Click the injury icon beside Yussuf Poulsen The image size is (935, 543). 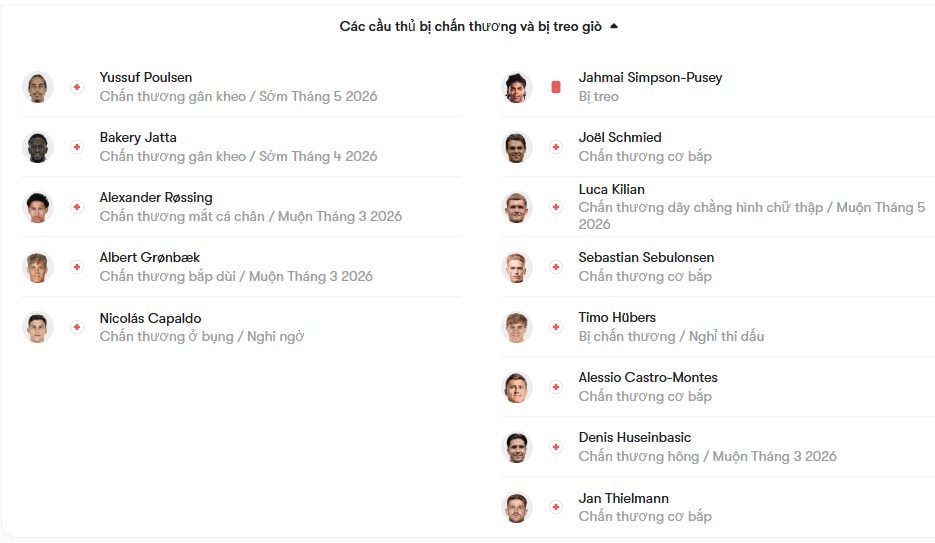coord(77,87)
